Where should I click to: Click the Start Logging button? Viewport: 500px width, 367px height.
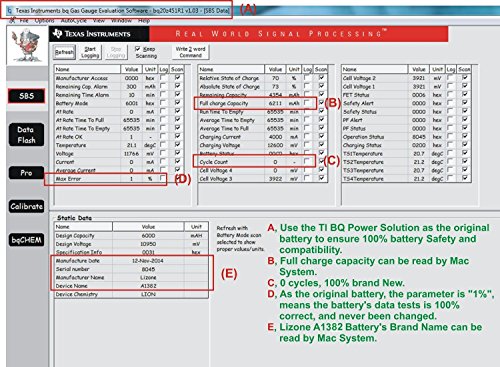(x=90, y=52)
